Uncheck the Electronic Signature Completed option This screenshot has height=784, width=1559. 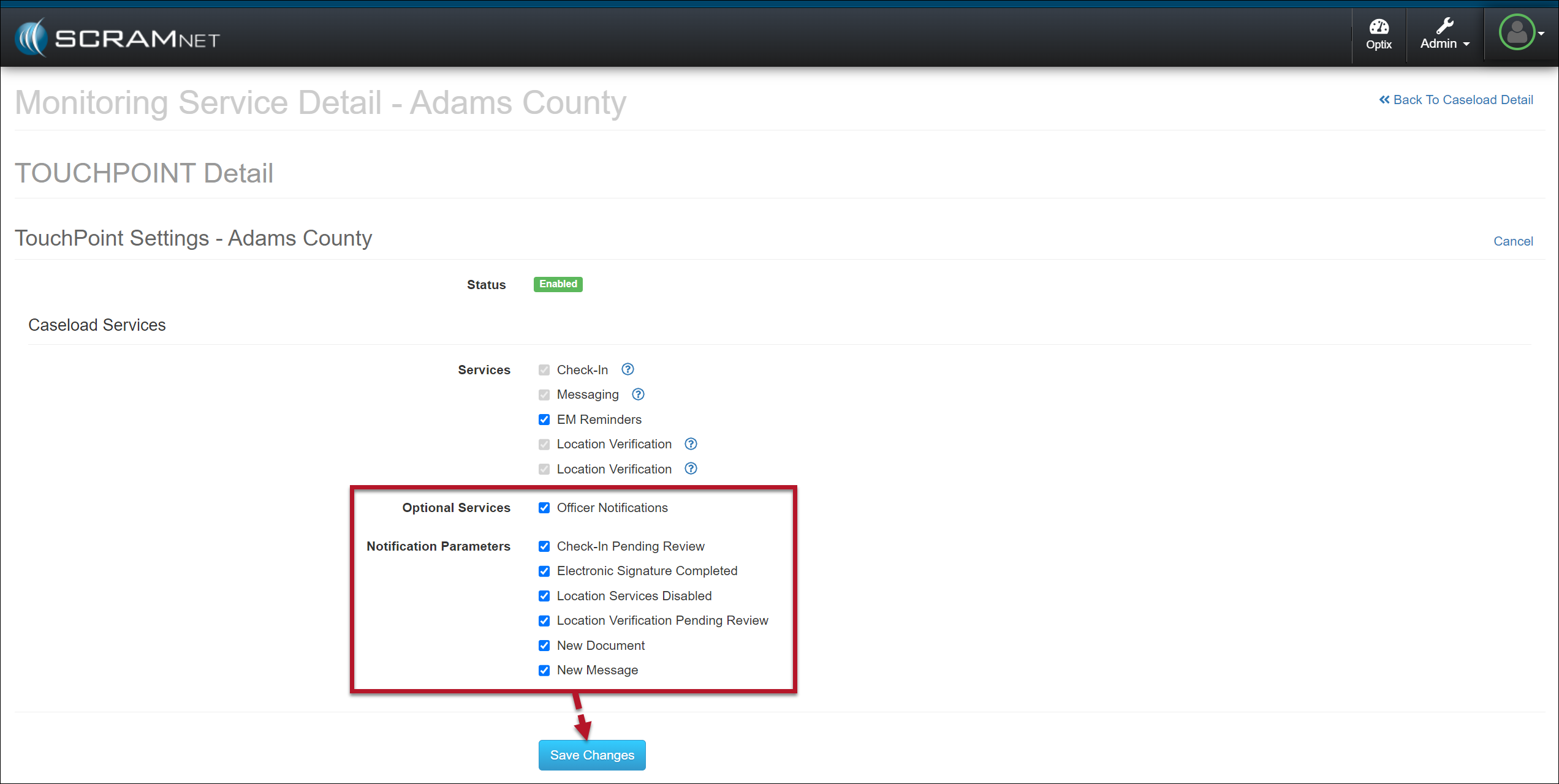tap(544, 571)
